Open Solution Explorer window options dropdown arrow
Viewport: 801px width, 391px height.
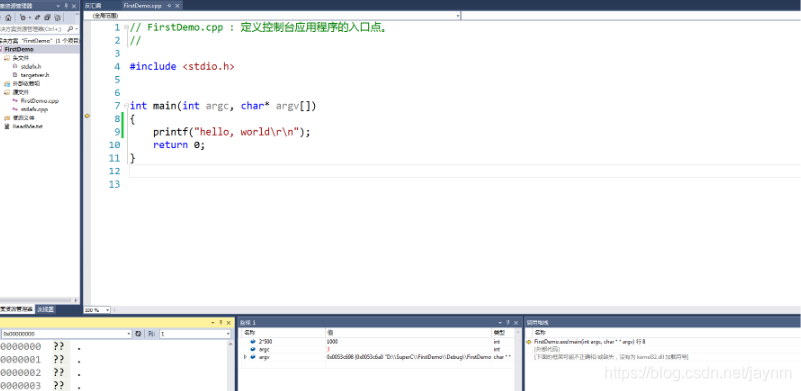coord(58,6)
